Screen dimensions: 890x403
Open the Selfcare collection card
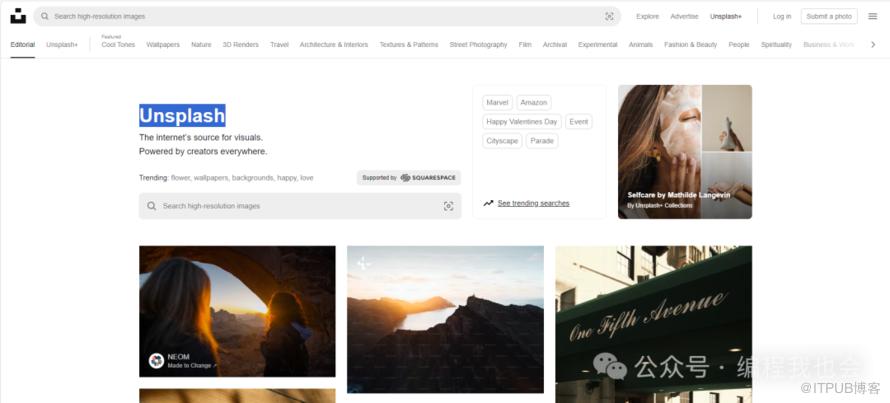point(684,151)
